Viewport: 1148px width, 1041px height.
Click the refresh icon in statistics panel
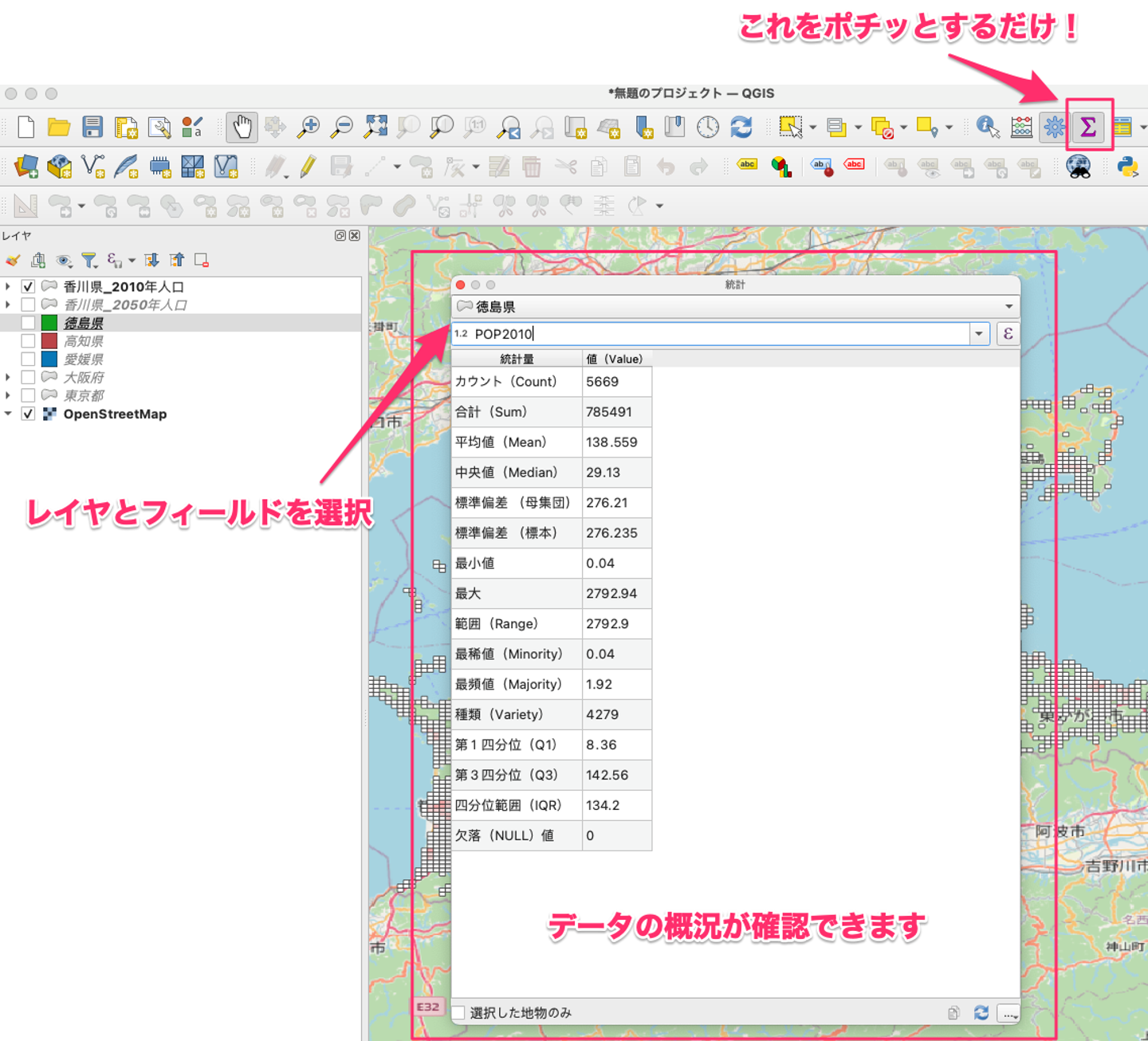click(981, 1012)
